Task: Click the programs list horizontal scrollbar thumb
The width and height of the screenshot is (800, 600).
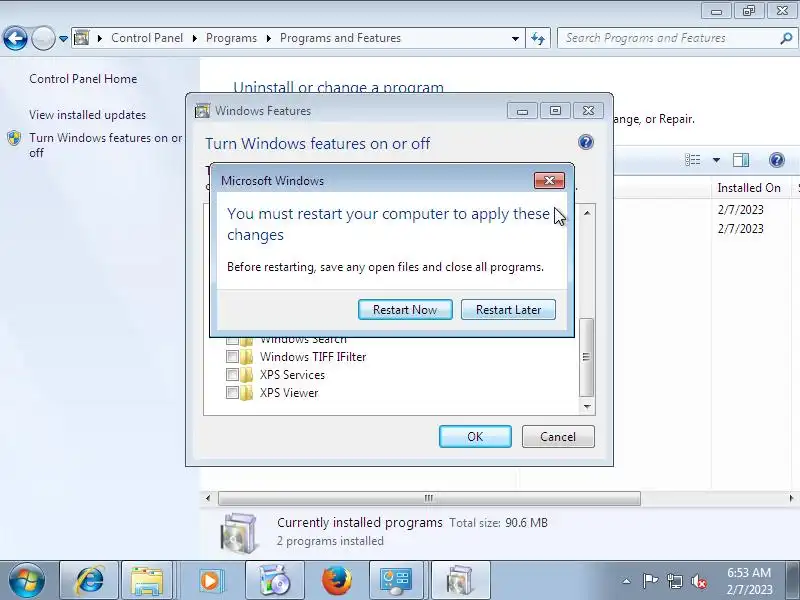Action: [429, 498]
